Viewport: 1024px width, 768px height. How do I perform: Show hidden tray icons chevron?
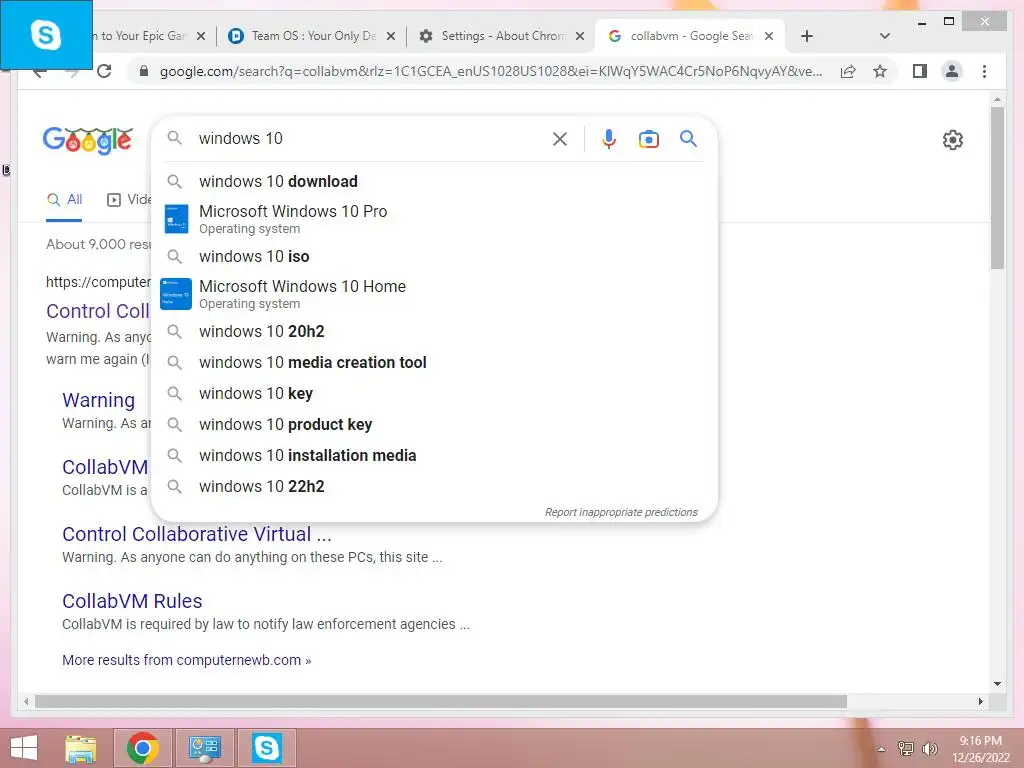click(880, 749)
